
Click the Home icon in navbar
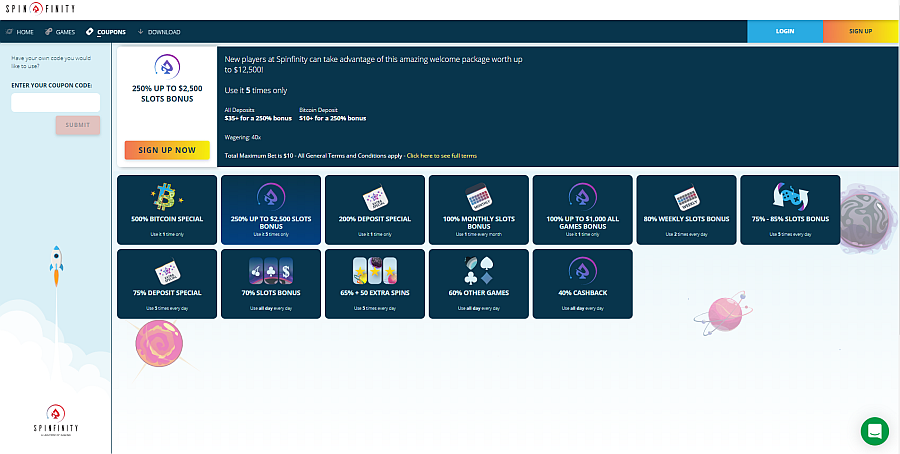click(9, 32)
